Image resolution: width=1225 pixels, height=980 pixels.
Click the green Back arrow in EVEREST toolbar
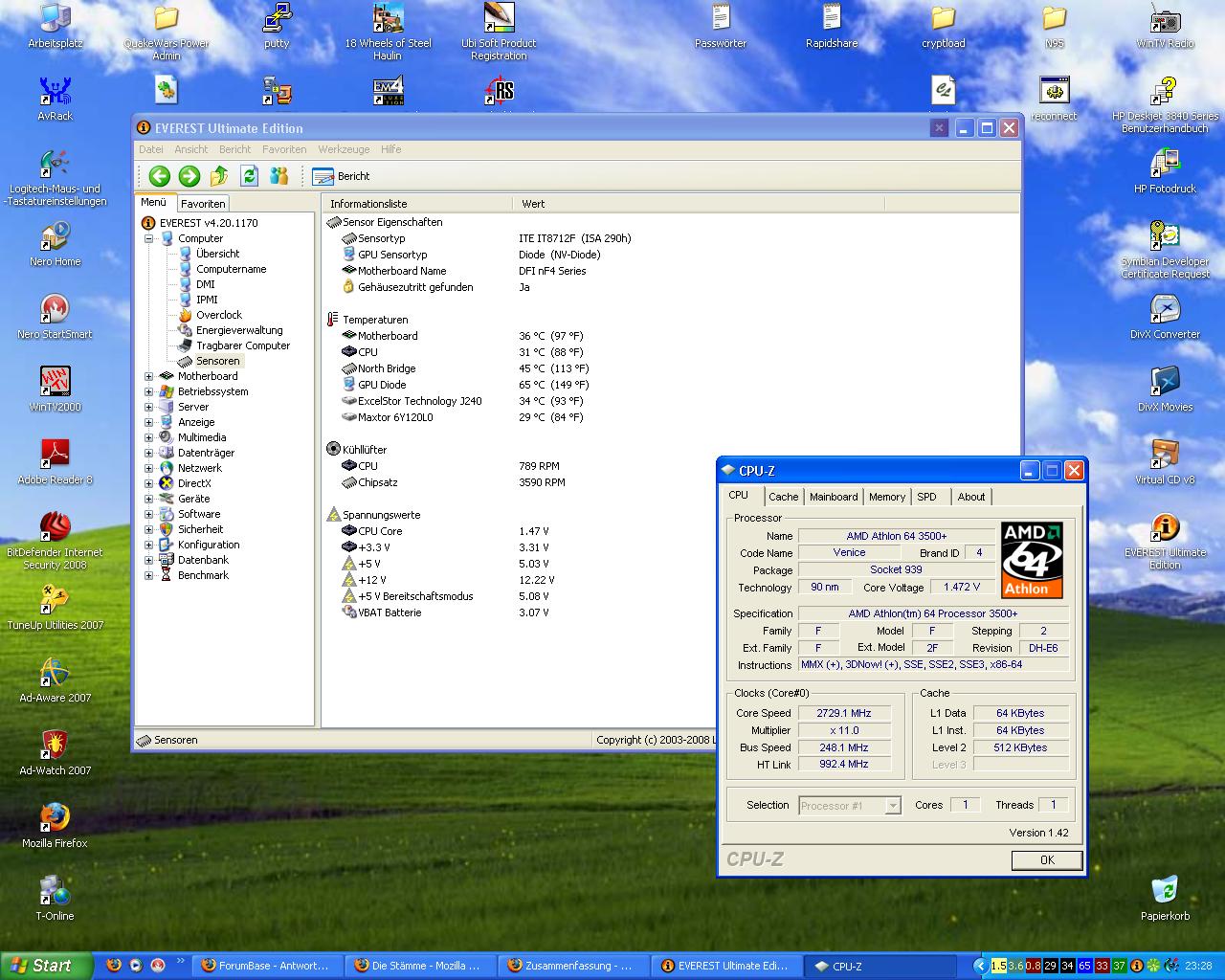point(160,176)
